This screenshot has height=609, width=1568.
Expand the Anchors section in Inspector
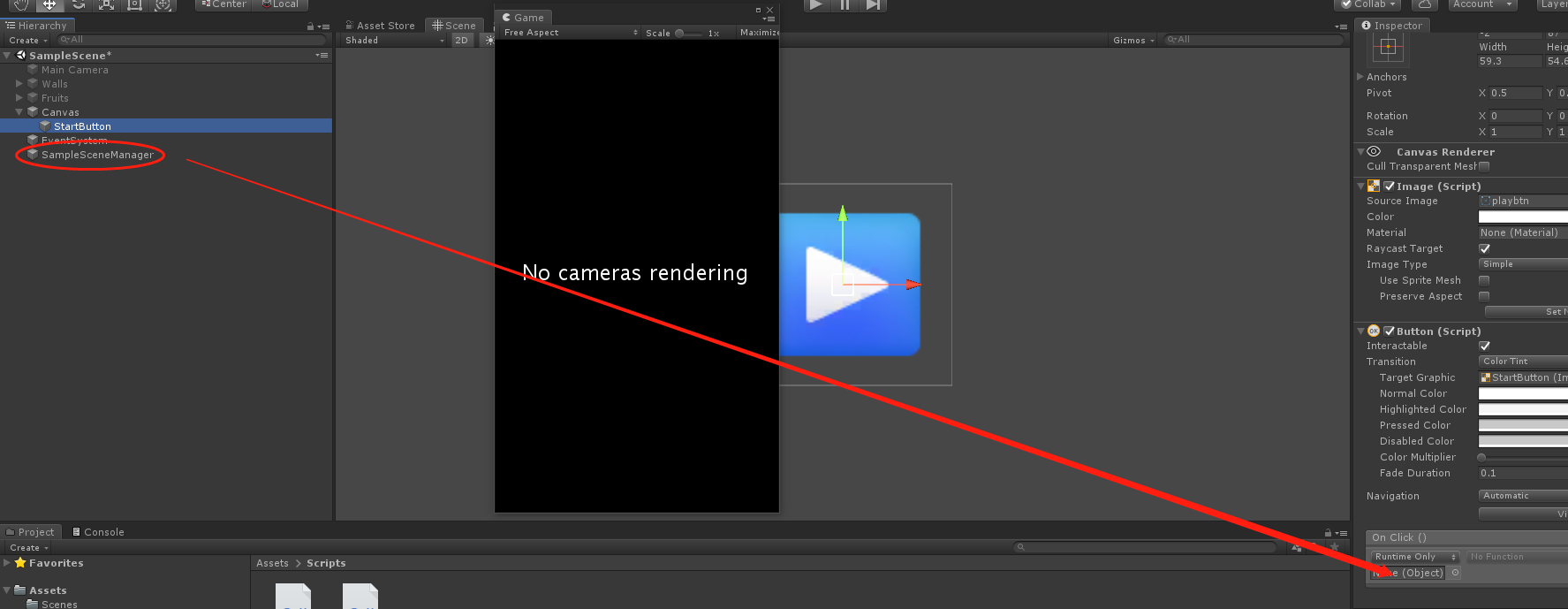(x=1360, y=77)
